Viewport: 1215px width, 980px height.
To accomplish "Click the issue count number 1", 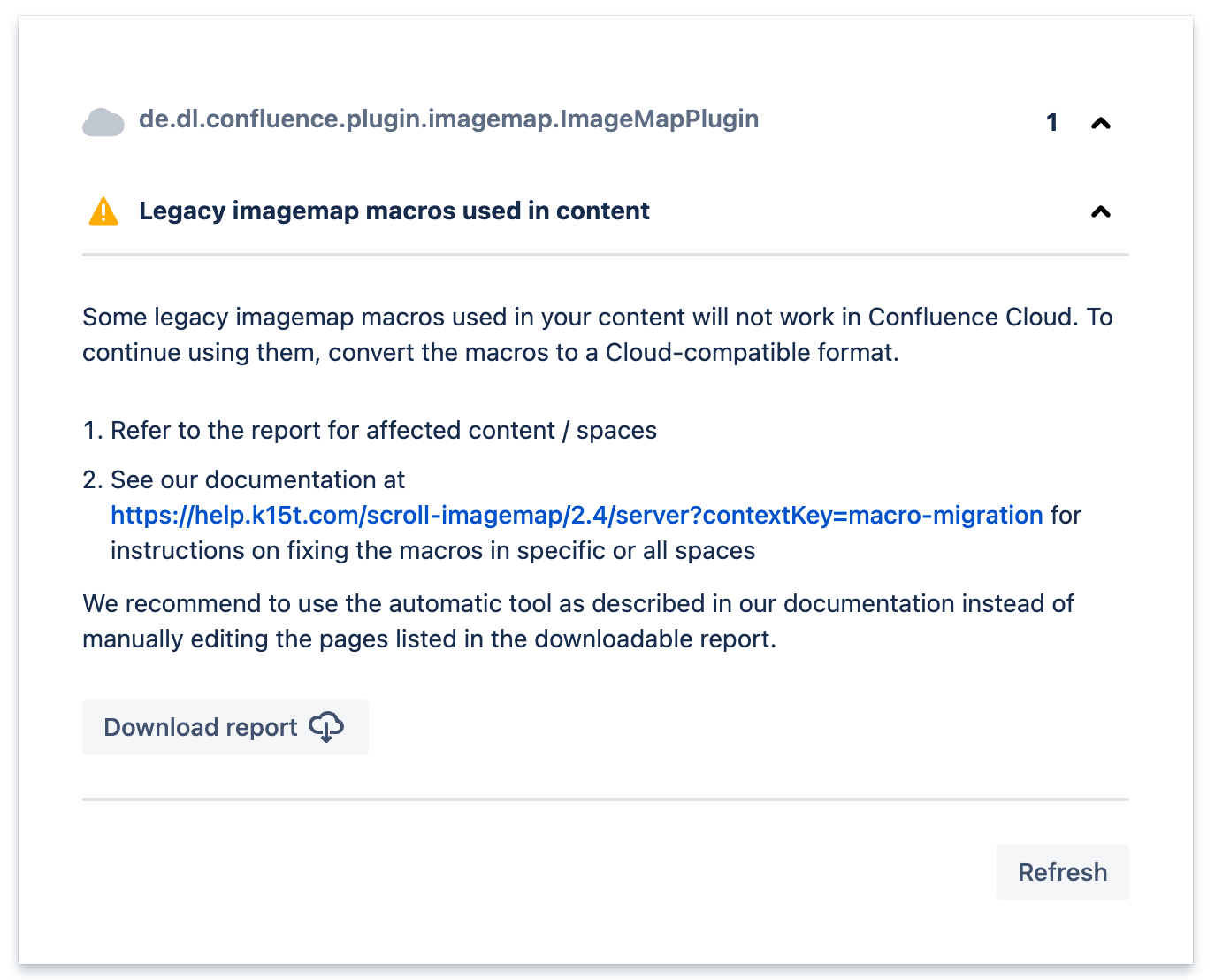I will point(1051,123).
